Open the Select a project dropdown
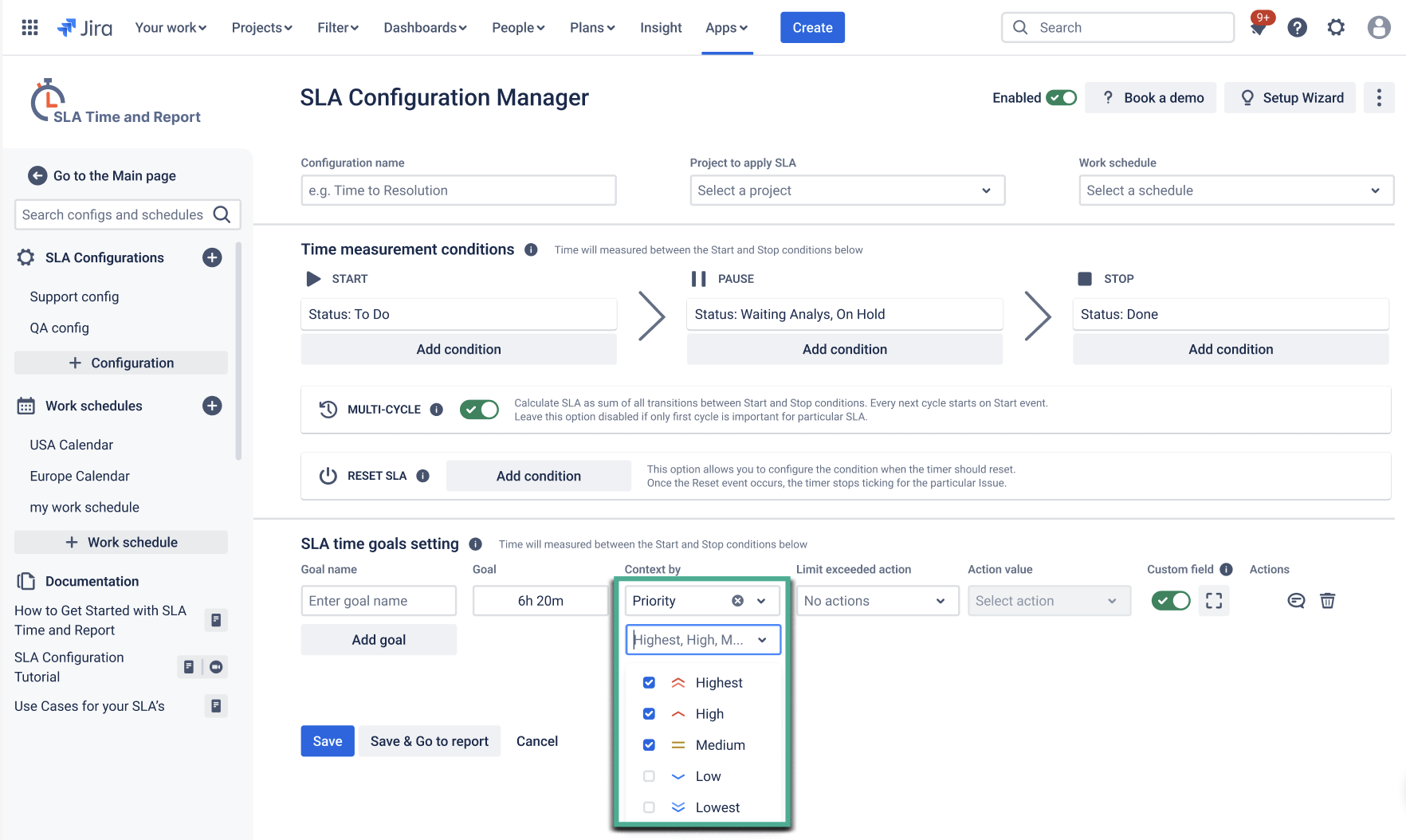This screenshot has width=1406, height=840. (x=846, y=190)
